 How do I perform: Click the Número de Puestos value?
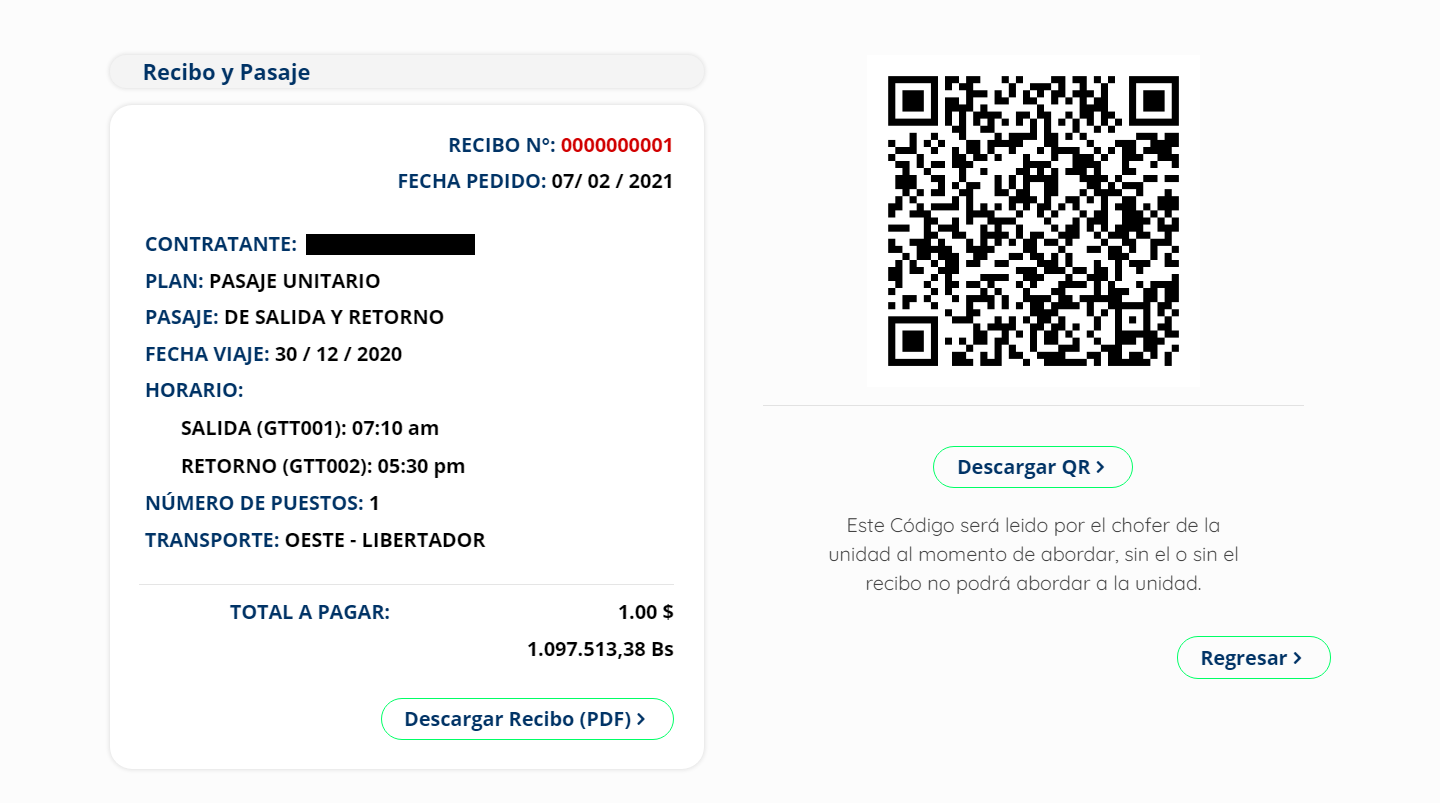374,503
